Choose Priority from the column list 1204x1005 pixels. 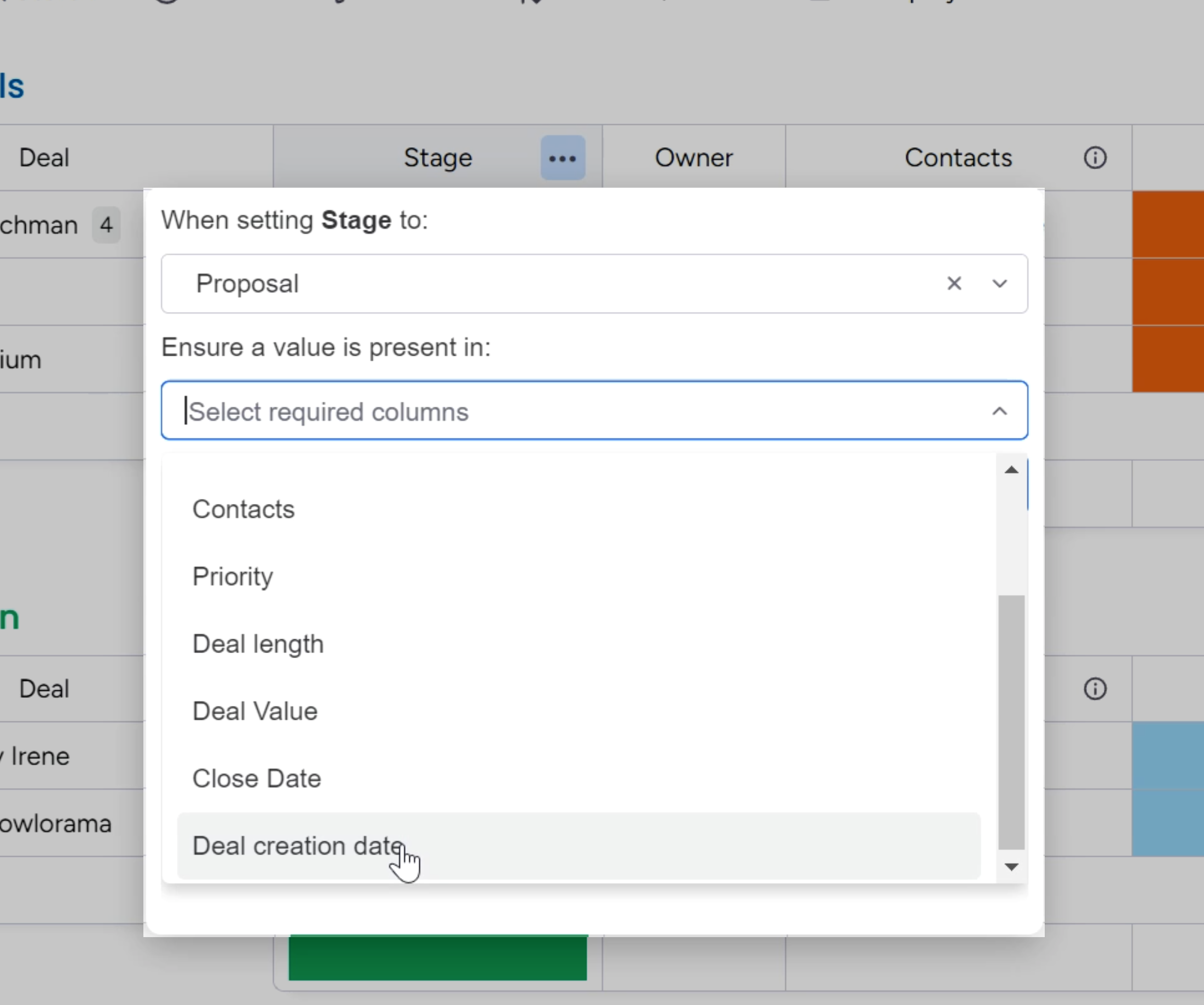233,576
